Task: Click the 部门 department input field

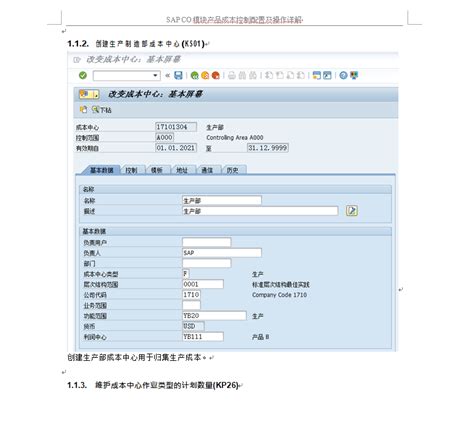Action: click(x=207, y=263)
